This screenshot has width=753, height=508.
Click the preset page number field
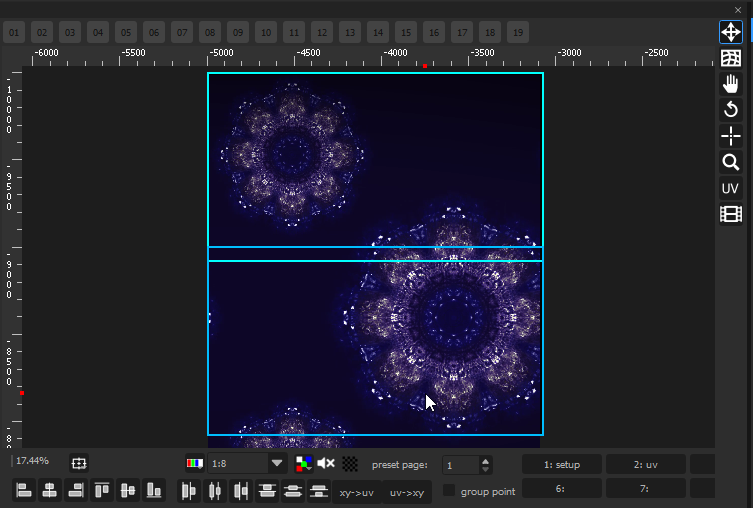click(x=461, y=465)
